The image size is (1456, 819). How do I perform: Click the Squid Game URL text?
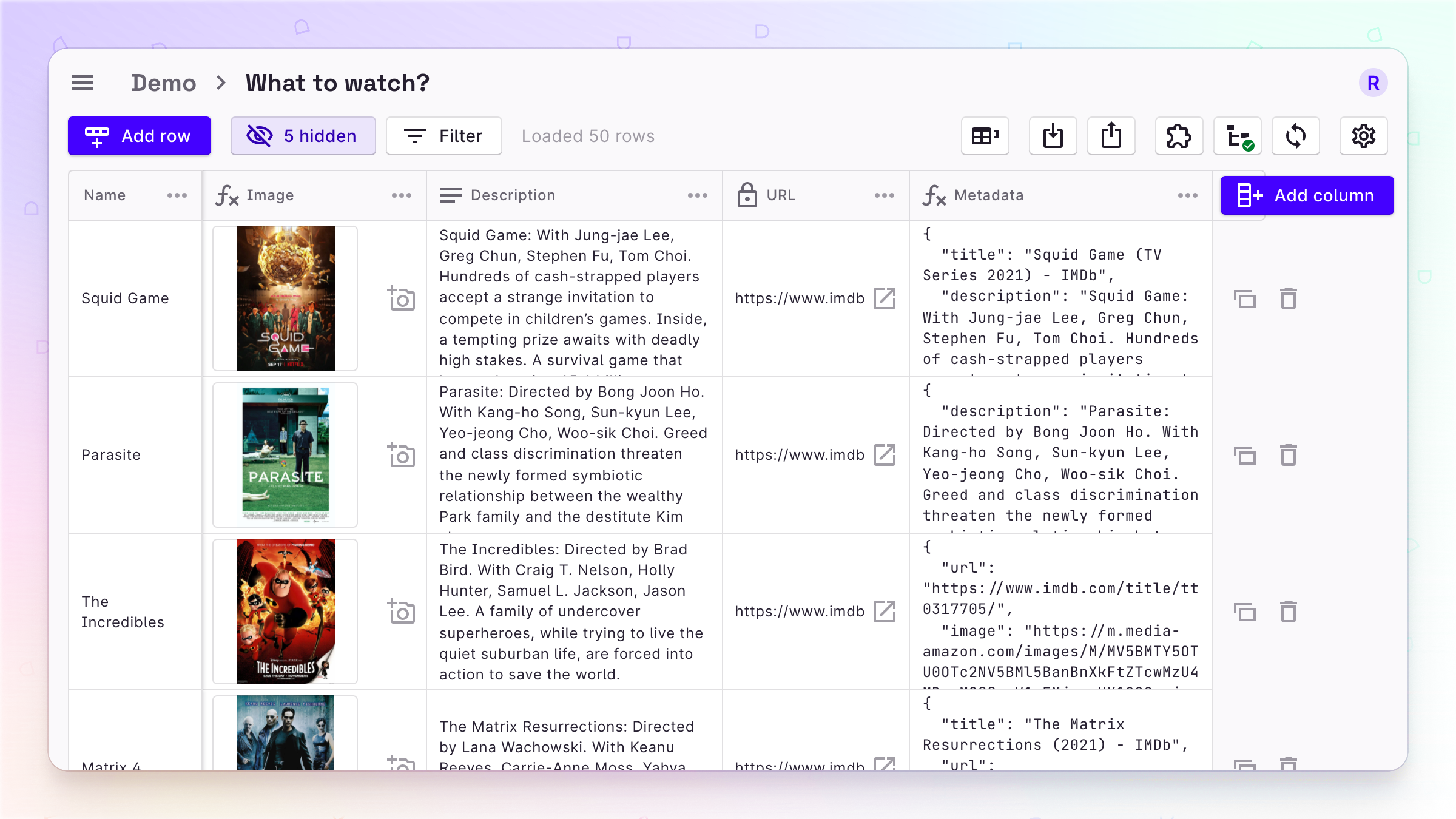click(x=799, y=298)
